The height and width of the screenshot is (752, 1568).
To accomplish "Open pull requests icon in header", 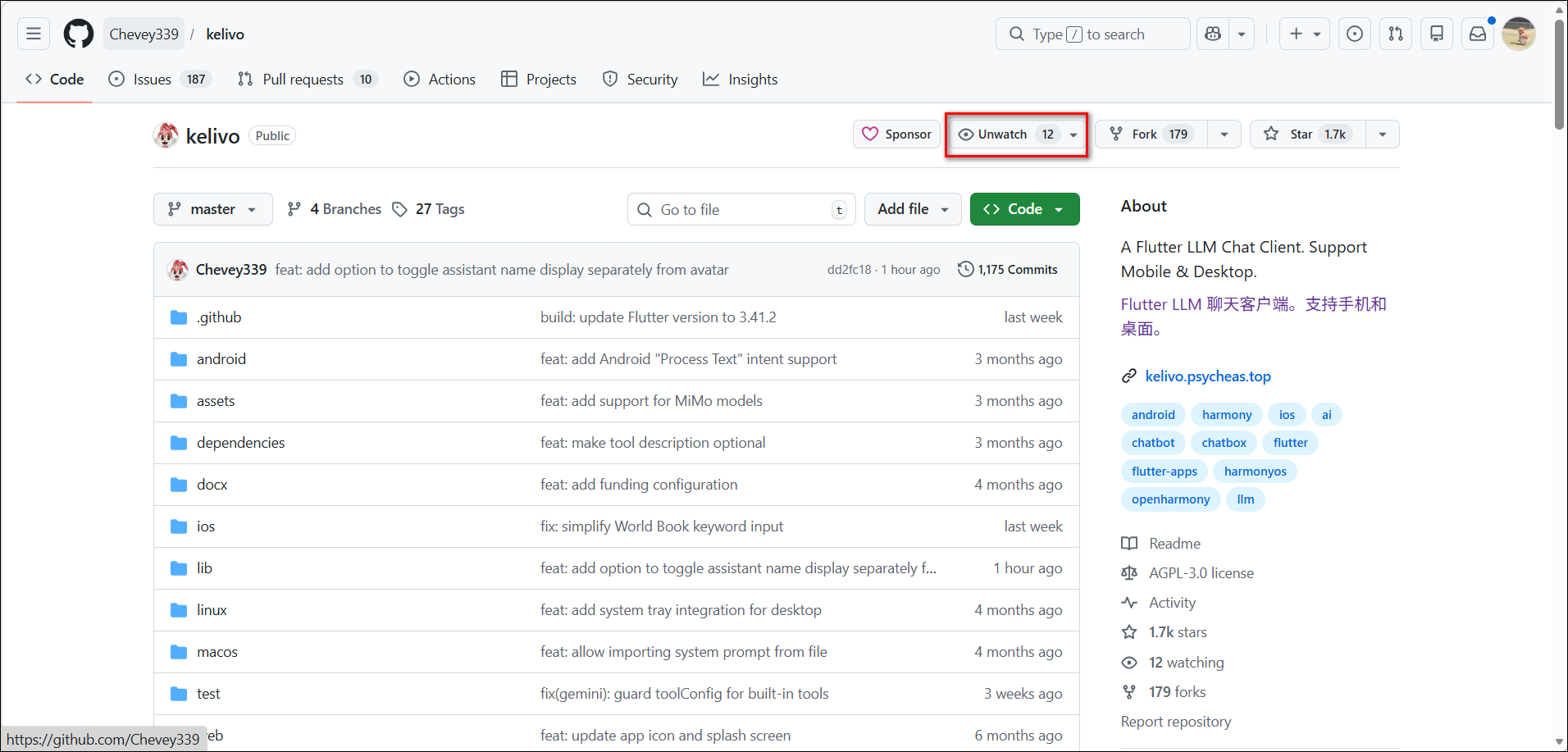I will tap(1396, 34).
